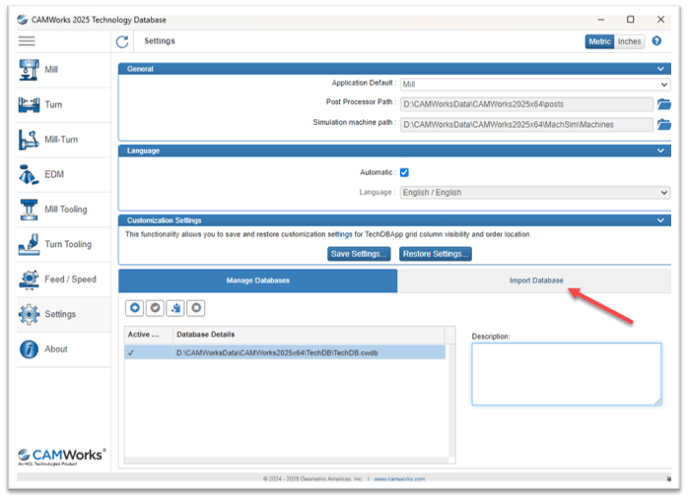Browse folder for Simulation machine path
The width and height of the screenshot is (688, 500).
tap(664, 125)
